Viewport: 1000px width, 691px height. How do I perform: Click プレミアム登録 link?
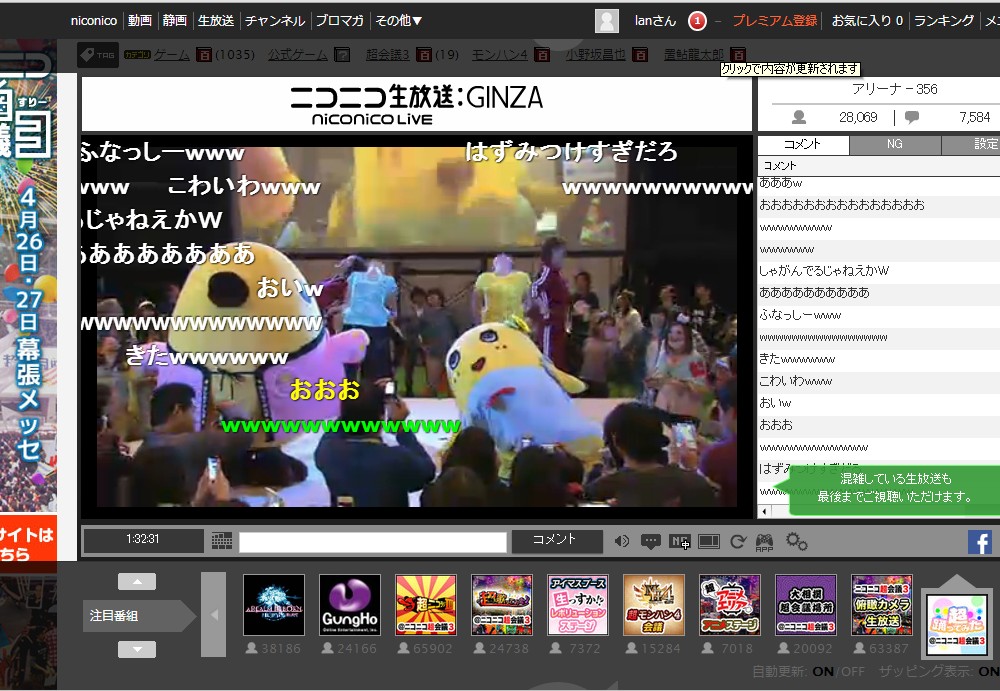click(x=774, y=20)
